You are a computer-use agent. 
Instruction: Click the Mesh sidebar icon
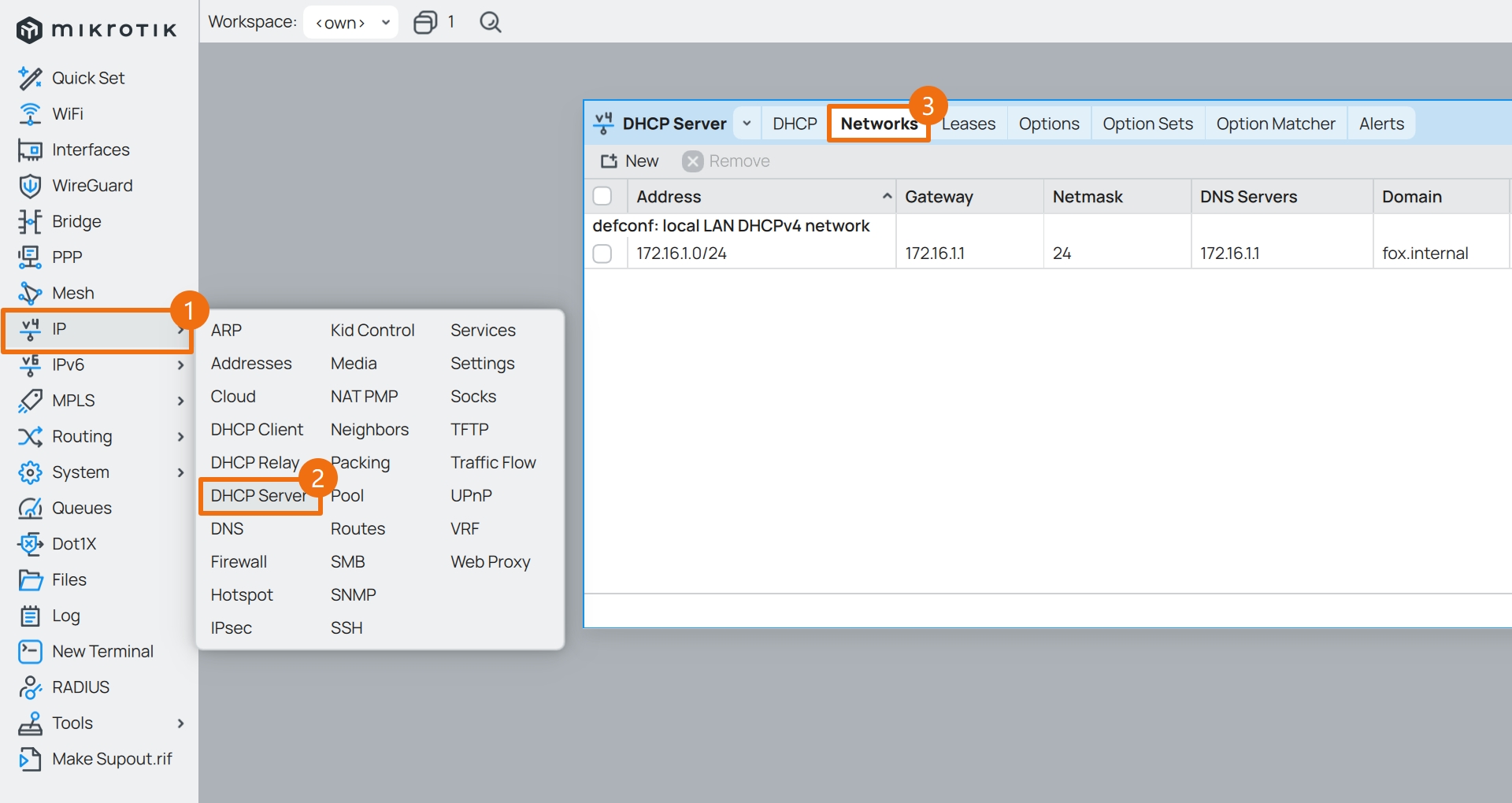point(30,293)
